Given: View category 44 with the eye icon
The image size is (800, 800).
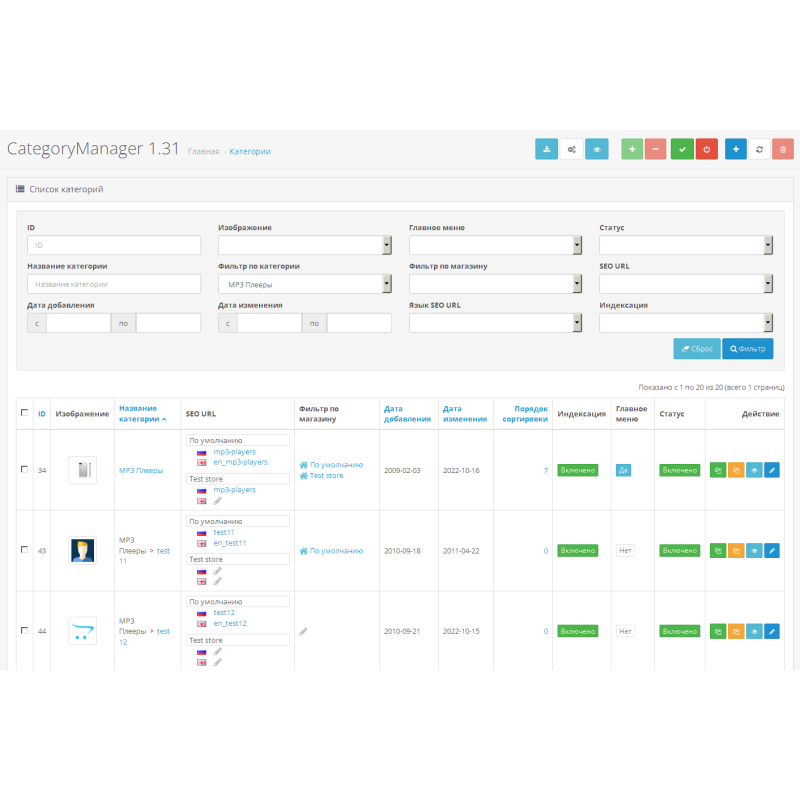Looking at the screenshot, I should point(754,631).
